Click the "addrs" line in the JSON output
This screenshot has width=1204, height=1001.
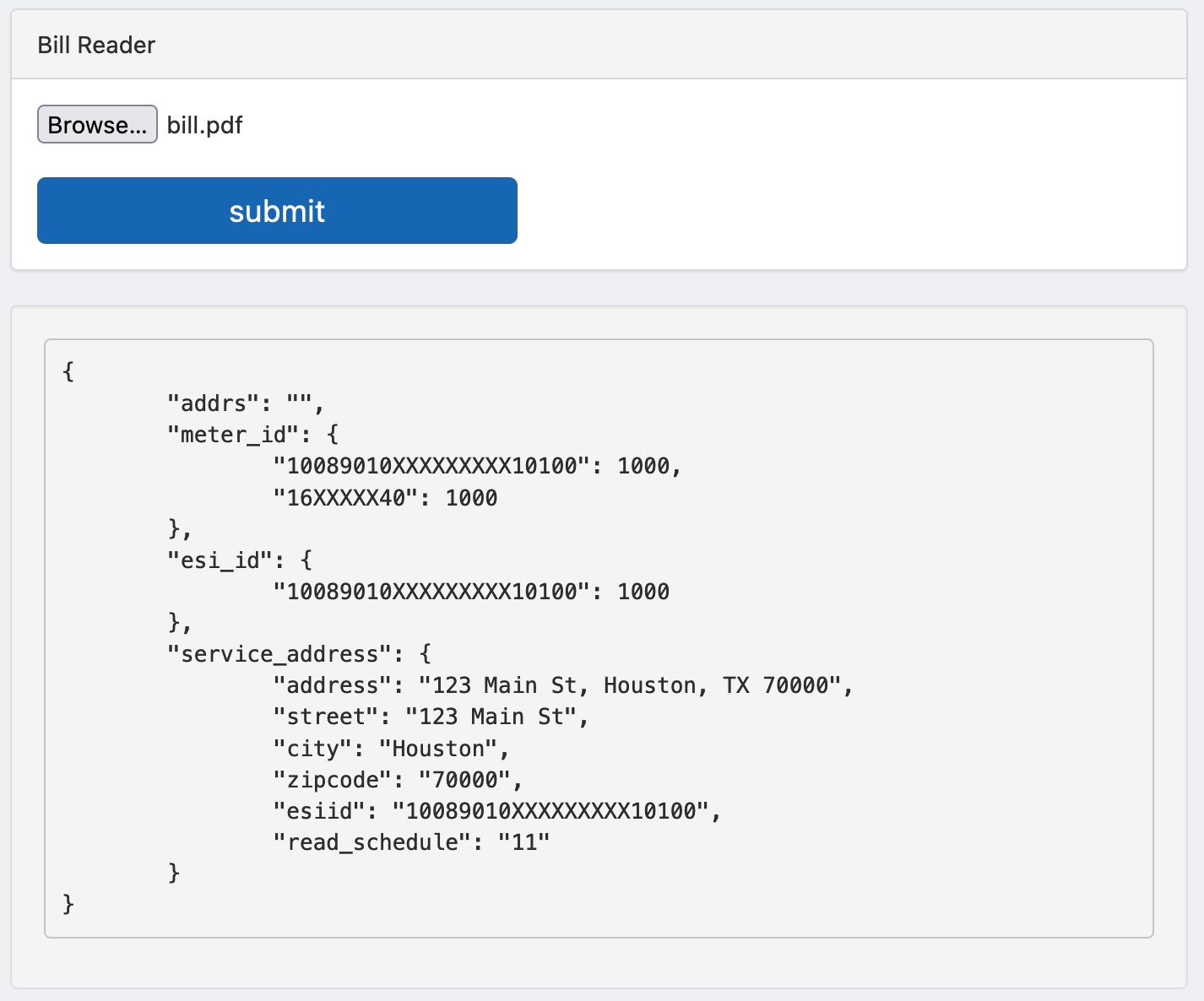pyautogui.click(x=245, y=403)
